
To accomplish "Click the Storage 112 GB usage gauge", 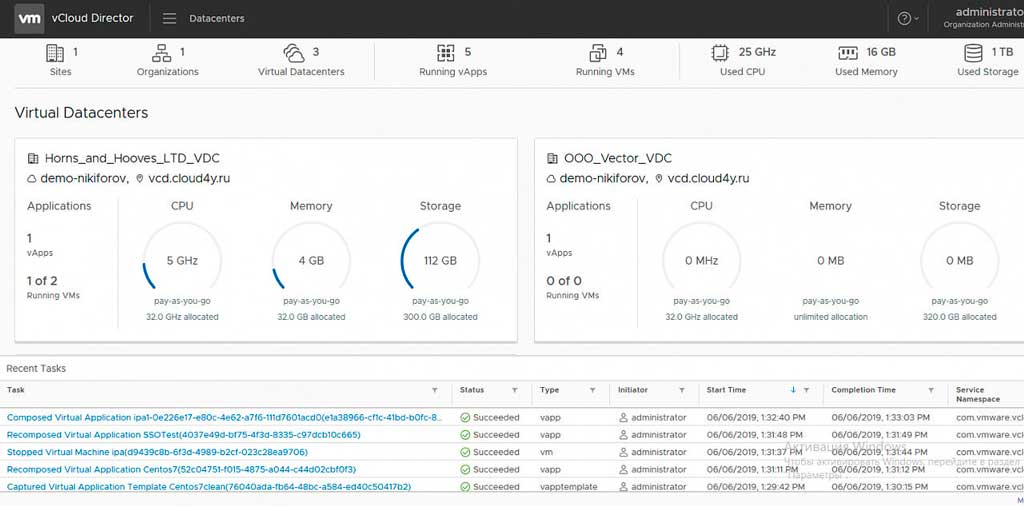I will point(440,261).
